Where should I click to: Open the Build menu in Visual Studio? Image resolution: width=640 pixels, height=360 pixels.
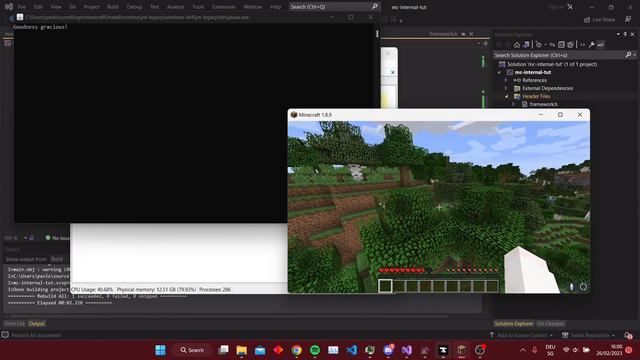tap(113, 7)
